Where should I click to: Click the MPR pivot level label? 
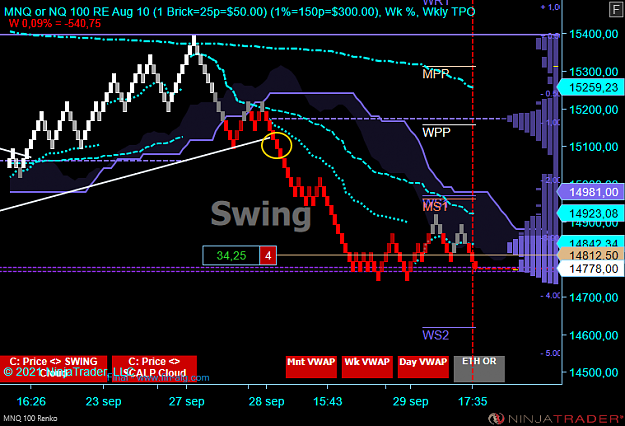(x=436, y=74)
